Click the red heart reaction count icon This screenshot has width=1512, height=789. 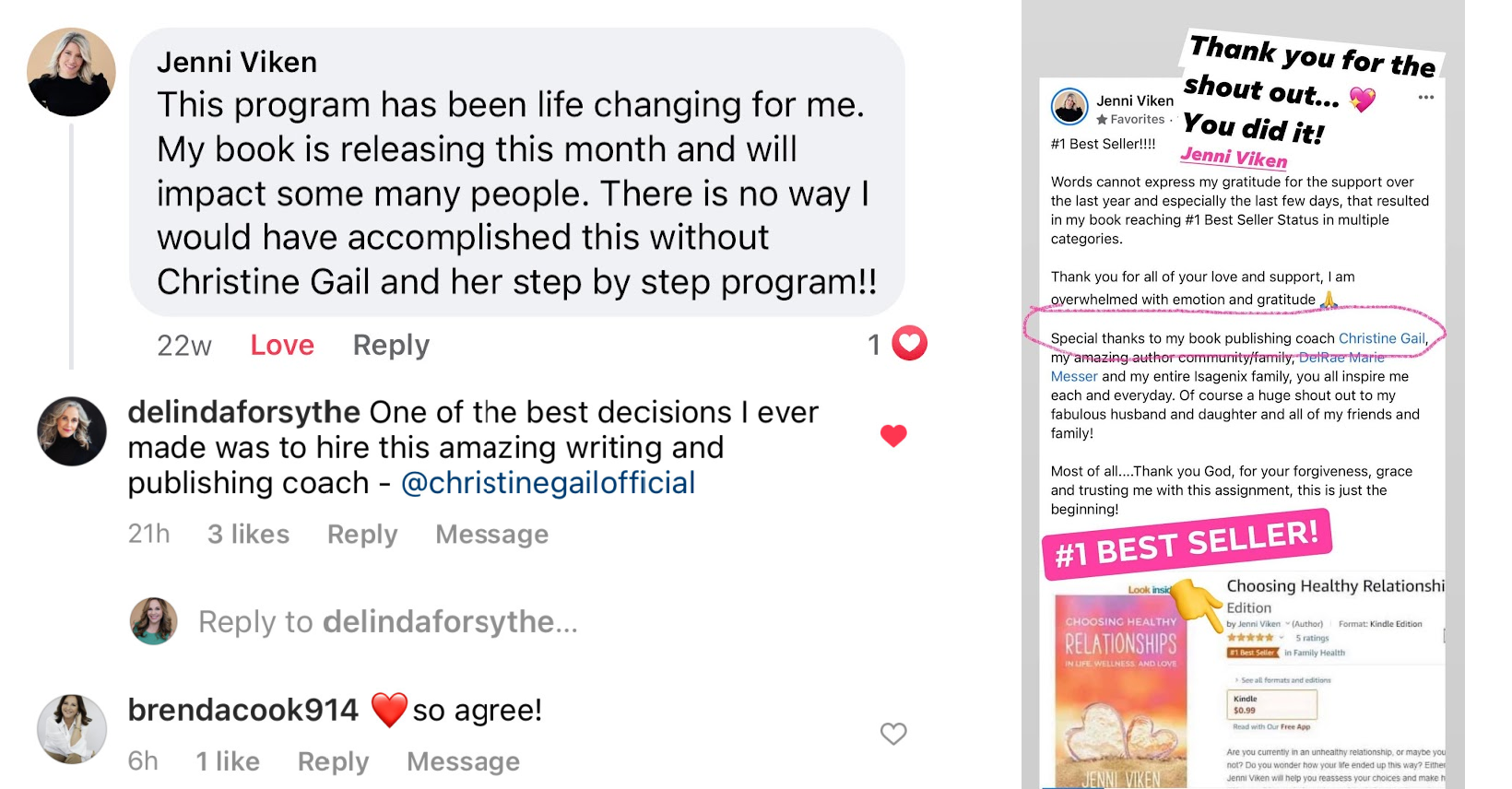tap(909, 344)
